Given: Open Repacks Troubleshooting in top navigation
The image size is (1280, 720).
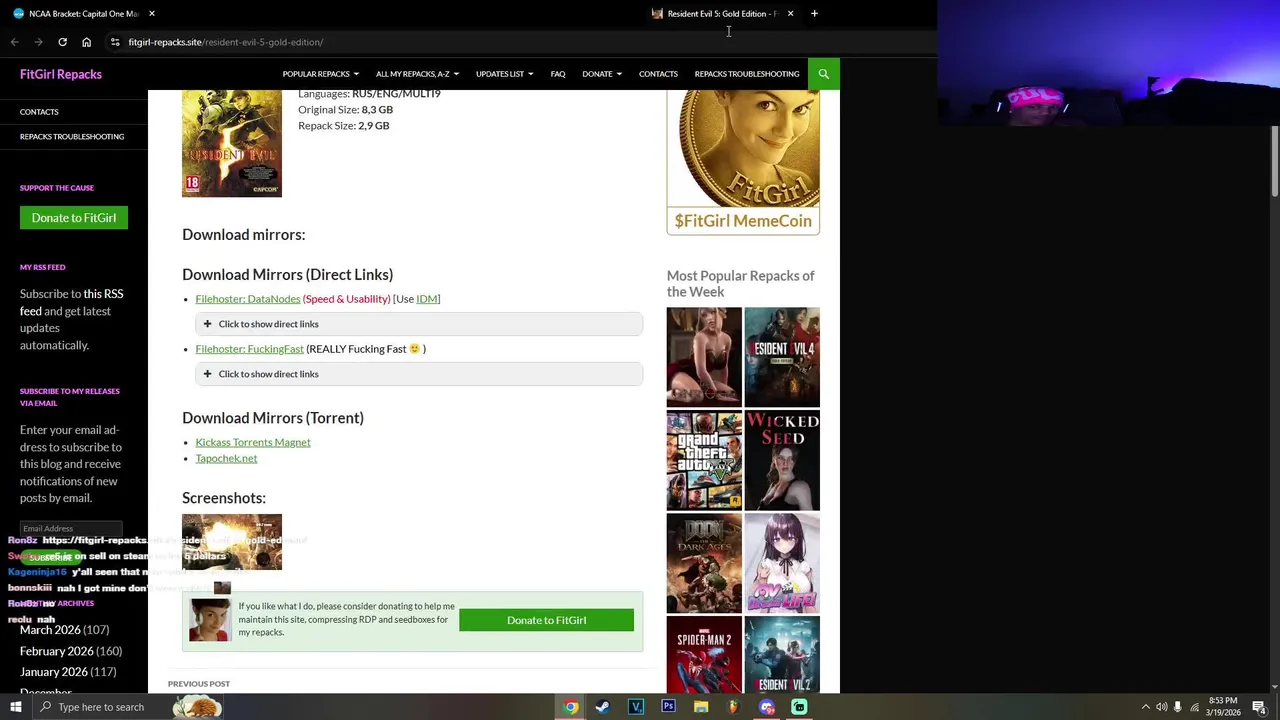Looking at the screenshot, I should click(x=747, y=74).
